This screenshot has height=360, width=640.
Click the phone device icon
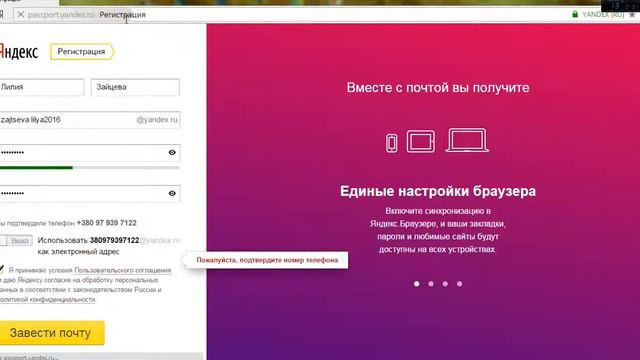[x=391, y=143]
